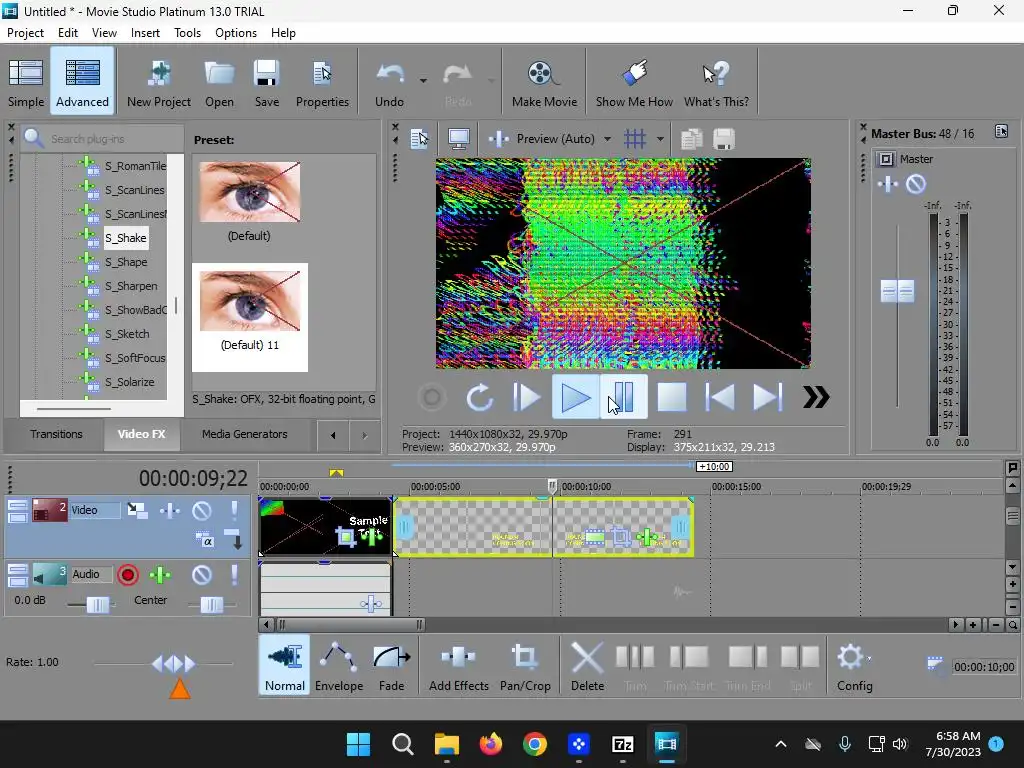This screenshot has width=1024, height=768.
Task: Create a New Project
Action: pos(159,82)
